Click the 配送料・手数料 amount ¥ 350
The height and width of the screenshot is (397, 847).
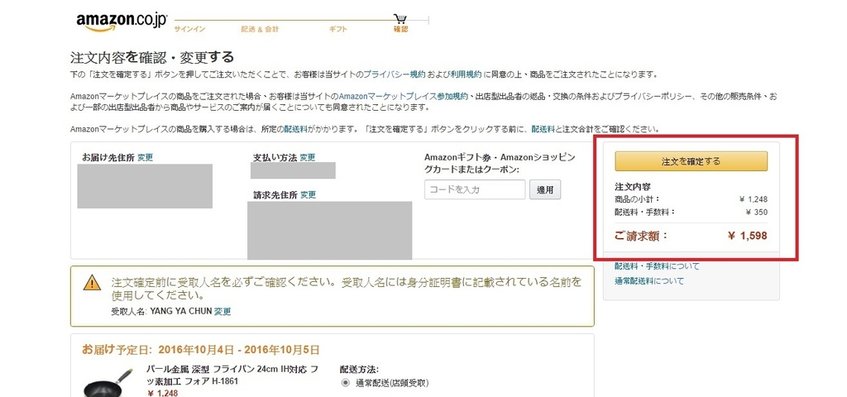[756, 212]
